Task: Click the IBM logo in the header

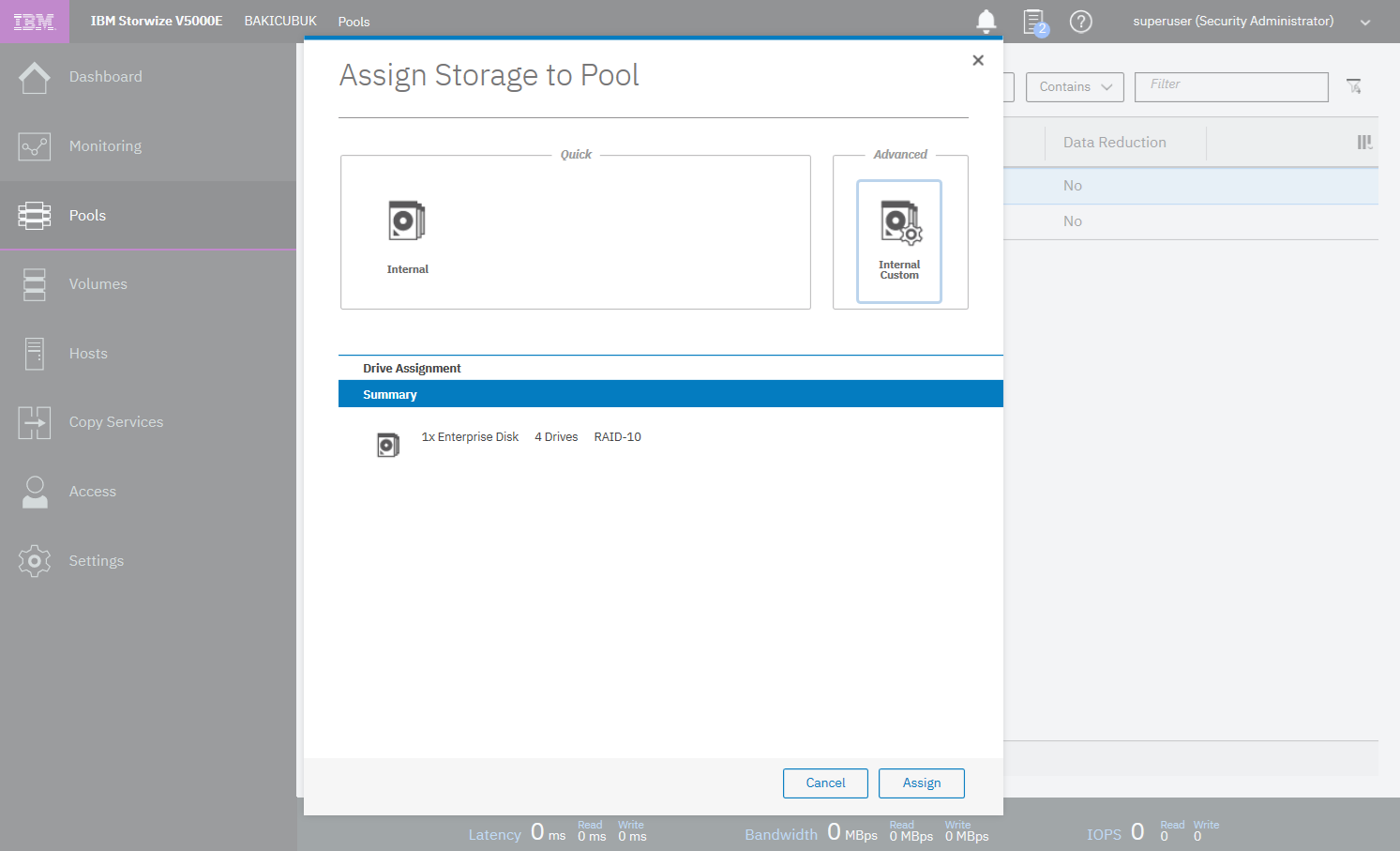Action: click(x=35, y=22)
